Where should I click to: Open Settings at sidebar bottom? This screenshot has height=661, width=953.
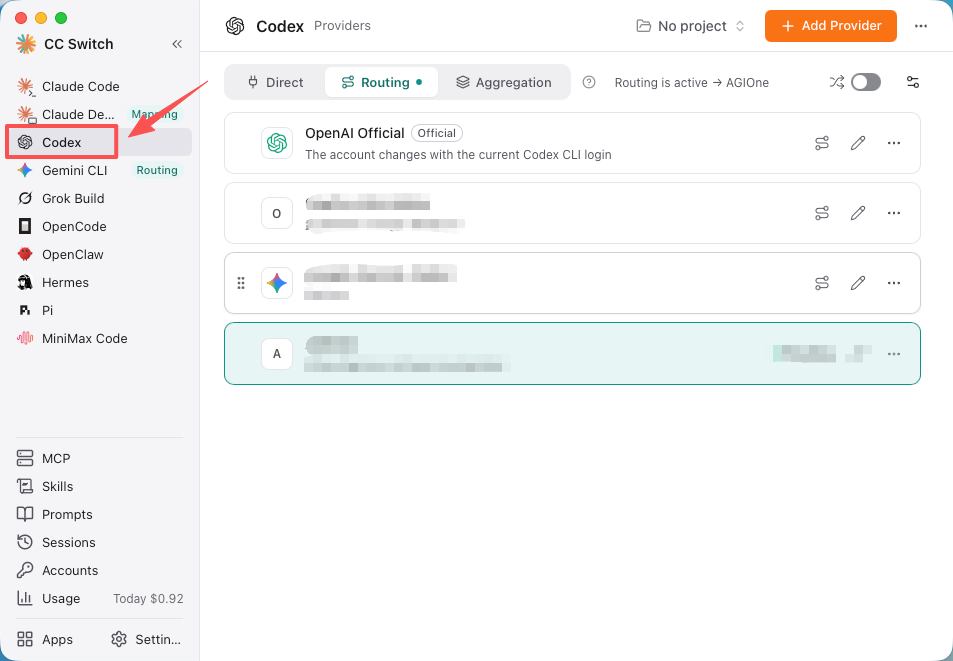146,639
